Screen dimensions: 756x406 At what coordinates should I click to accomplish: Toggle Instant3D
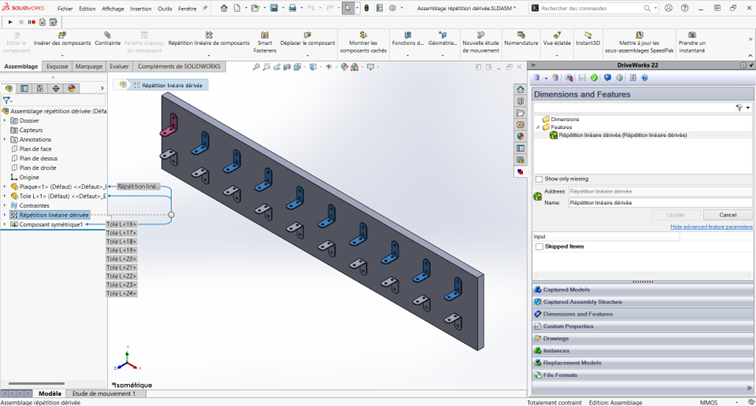[588, 39]
